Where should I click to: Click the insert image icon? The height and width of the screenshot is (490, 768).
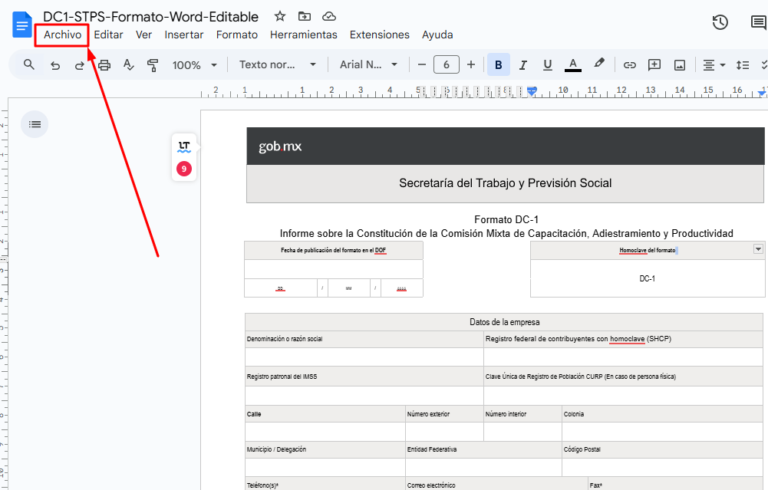pos(679,65)
